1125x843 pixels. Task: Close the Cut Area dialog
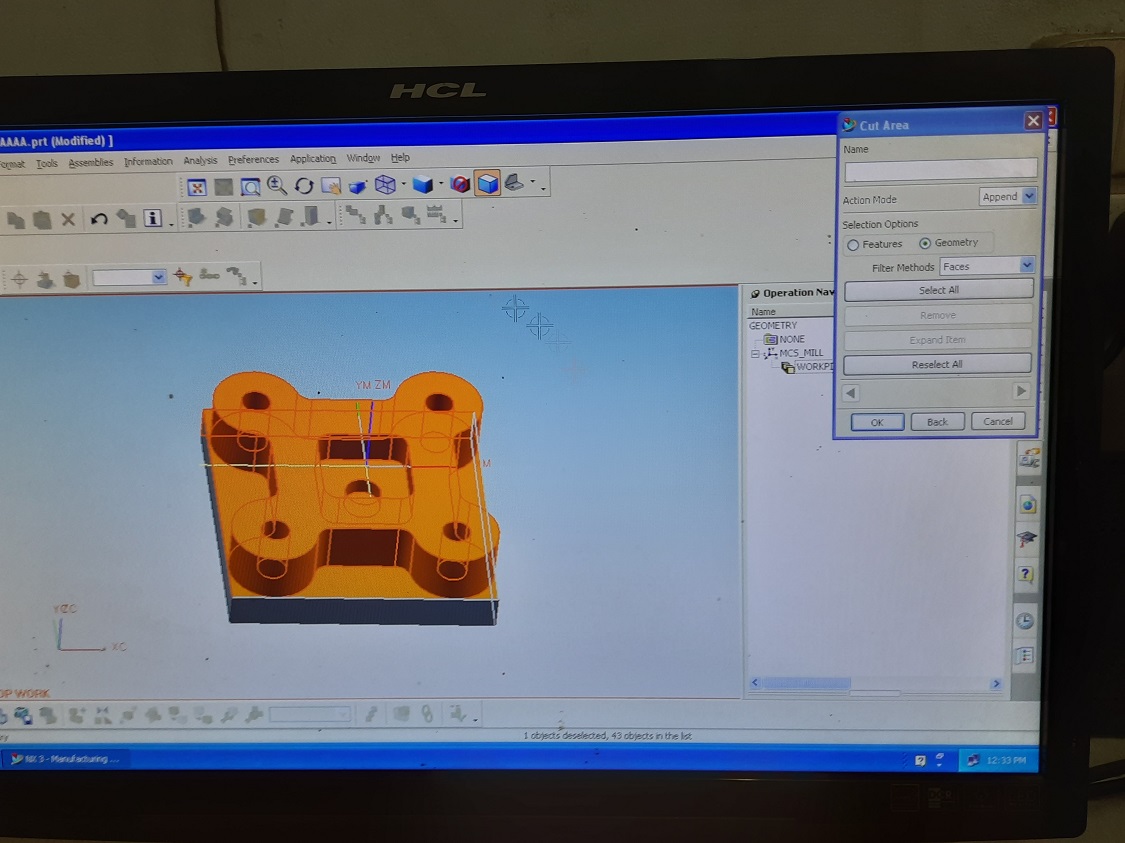[1033, 121]
